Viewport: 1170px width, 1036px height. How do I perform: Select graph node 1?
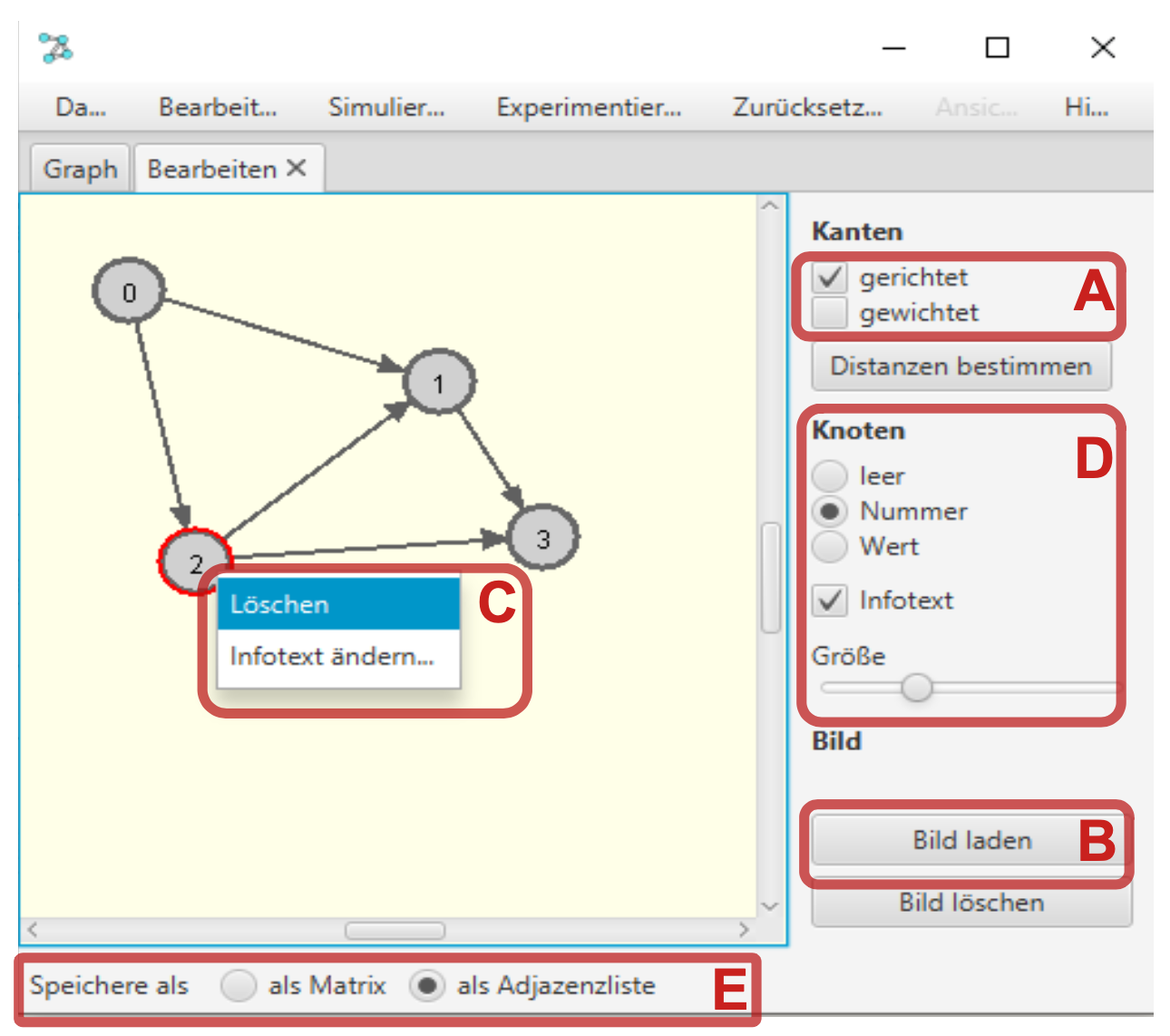point(439,383)
